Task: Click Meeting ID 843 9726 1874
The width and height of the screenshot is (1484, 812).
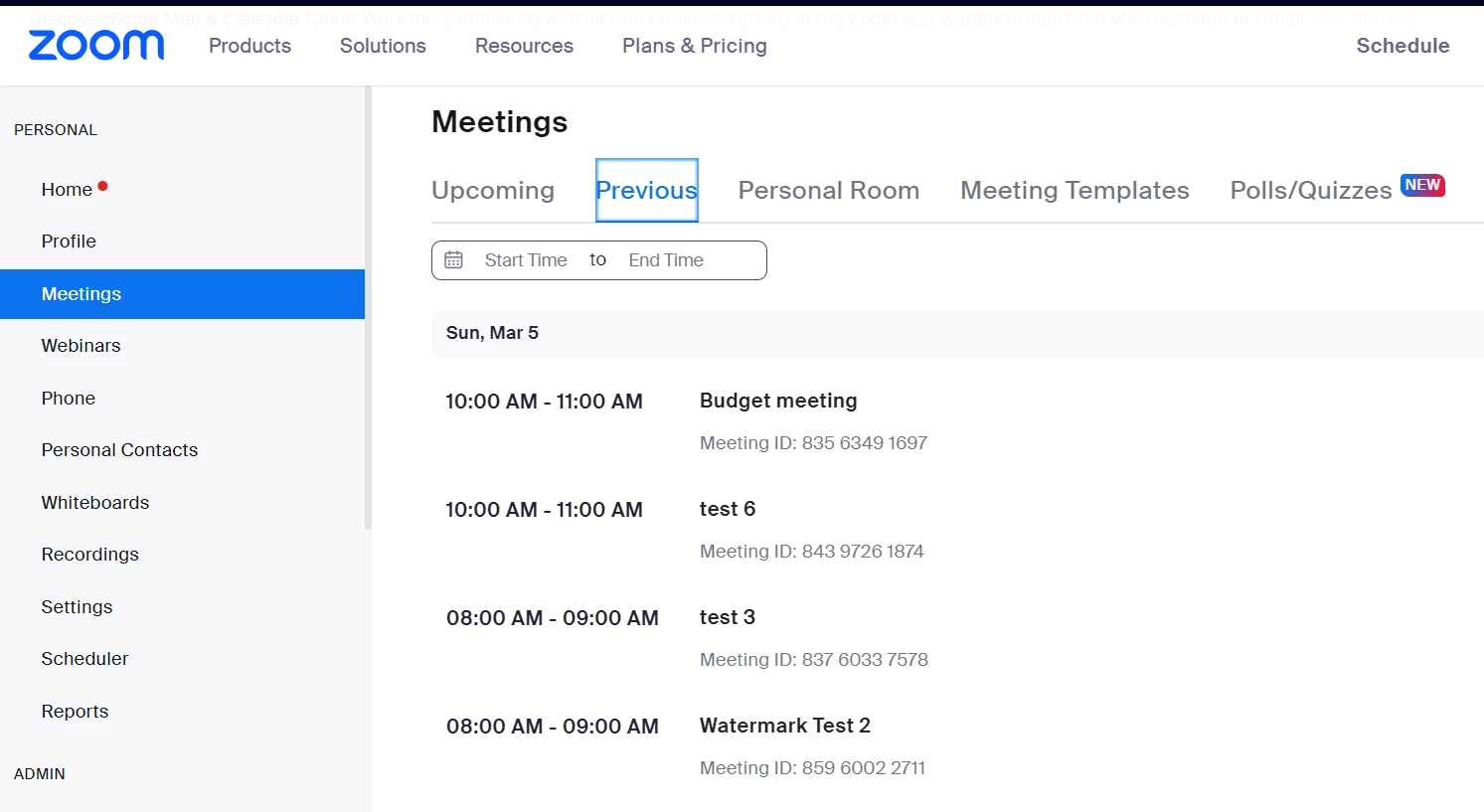Action: [812, 552]
